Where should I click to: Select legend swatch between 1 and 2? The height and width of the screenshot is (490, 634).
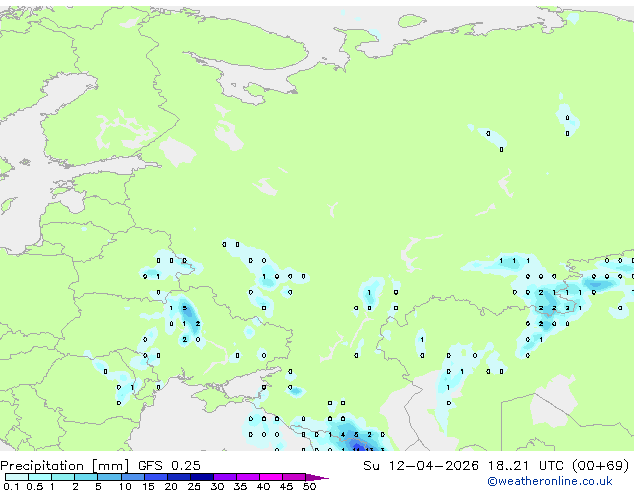(x=63, y=477)
